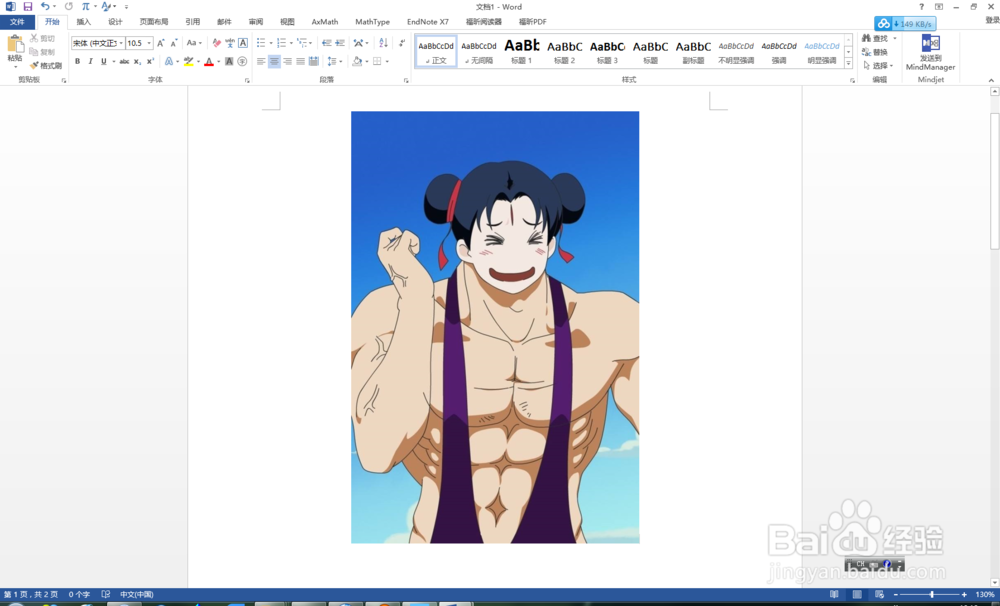Switch to the EndNote X7 tab
Screen dimensions: 1000x606
tap(428, 22)
